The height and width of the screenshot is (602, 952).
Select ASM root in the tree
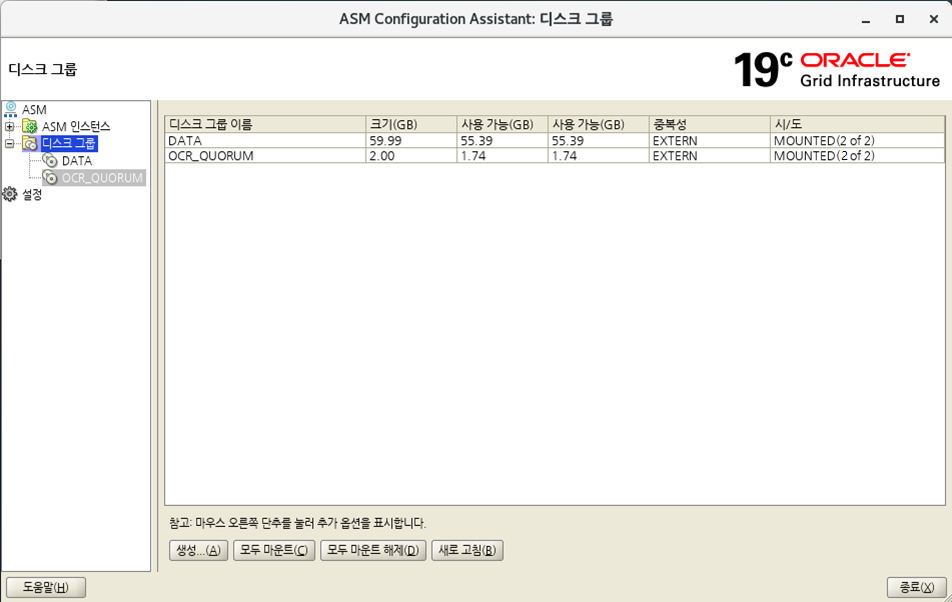tap(34, 110)
